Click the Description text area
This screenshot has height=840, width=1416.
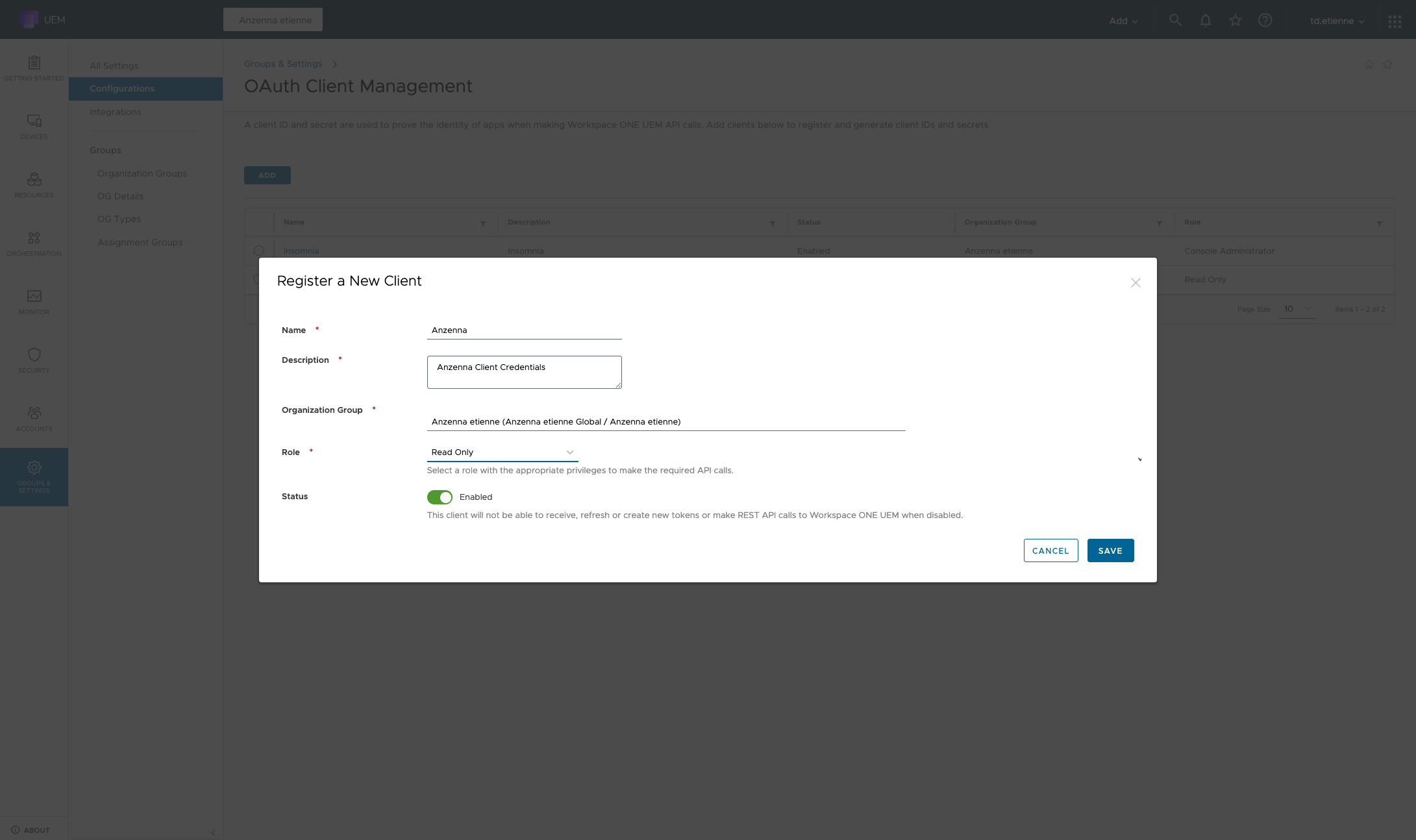point(524,372)
